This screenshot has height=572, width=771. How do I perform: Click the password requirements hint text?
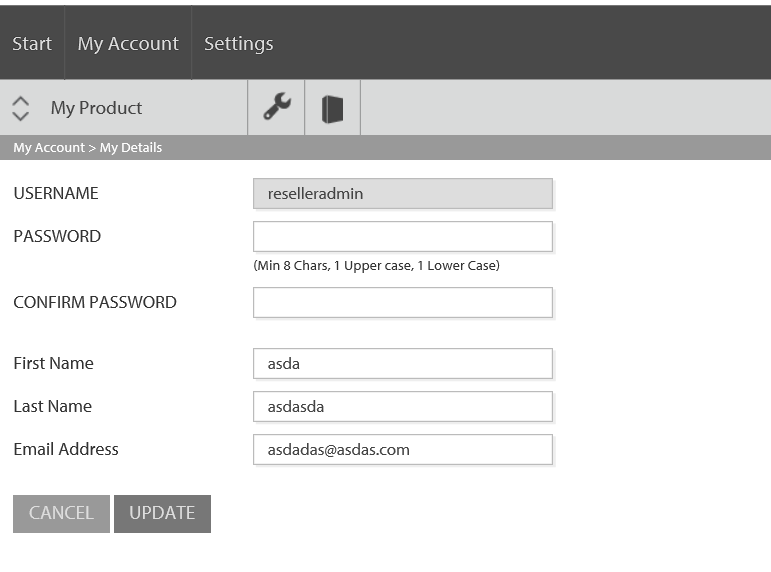click(376, 266)
